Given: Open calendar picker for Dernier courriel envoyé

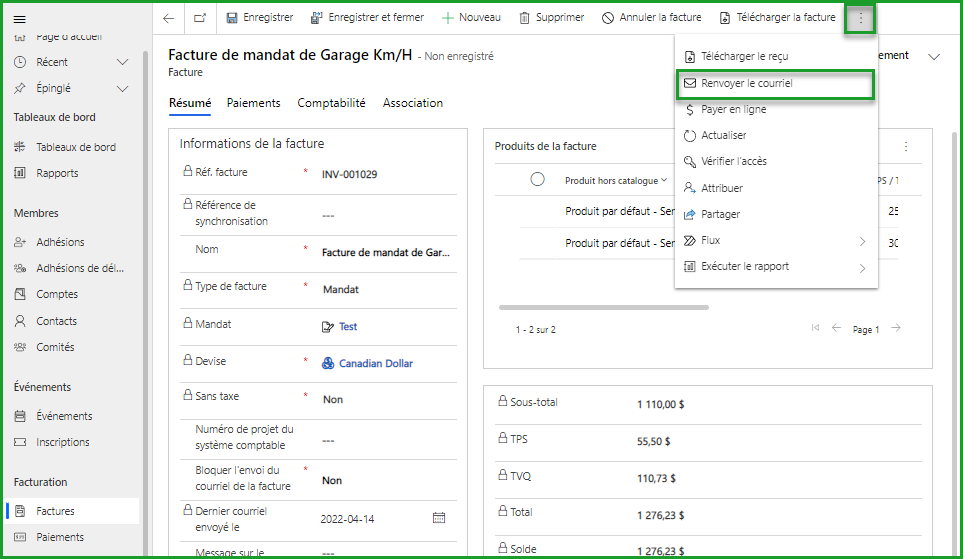Looking at the screenshot, I should coord(438,518).
